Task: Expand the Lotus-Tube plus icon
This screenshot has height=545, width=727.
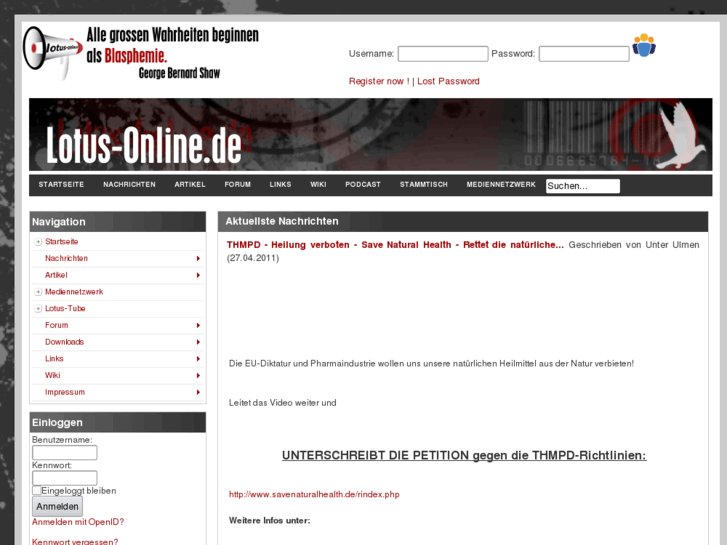Action: coord(38,308)
